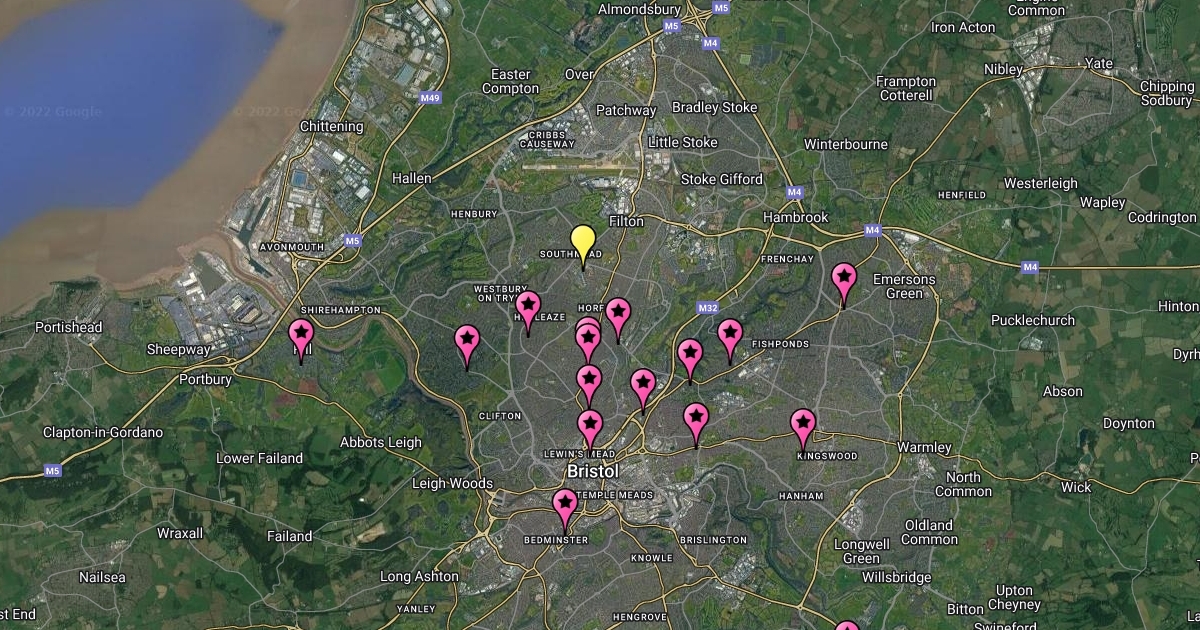Screen dimensions: 1200x630
Task: Click the Winterbourne place label
Action: click(x=846, y=144)
